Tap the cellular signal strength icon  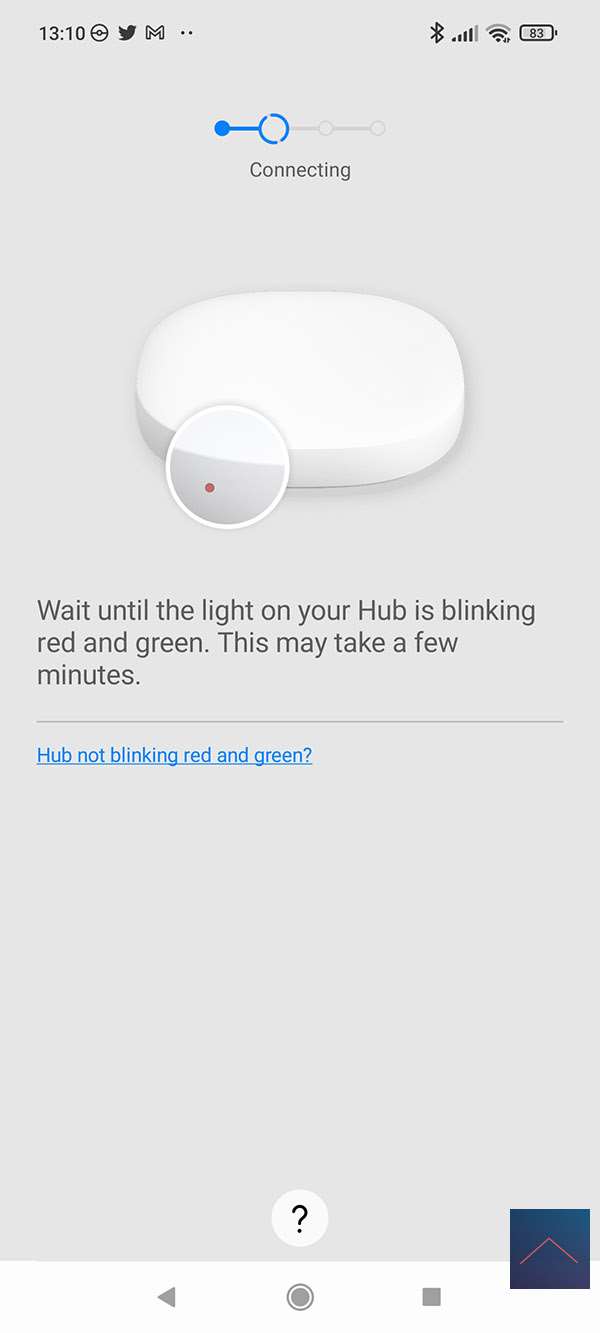464,35
